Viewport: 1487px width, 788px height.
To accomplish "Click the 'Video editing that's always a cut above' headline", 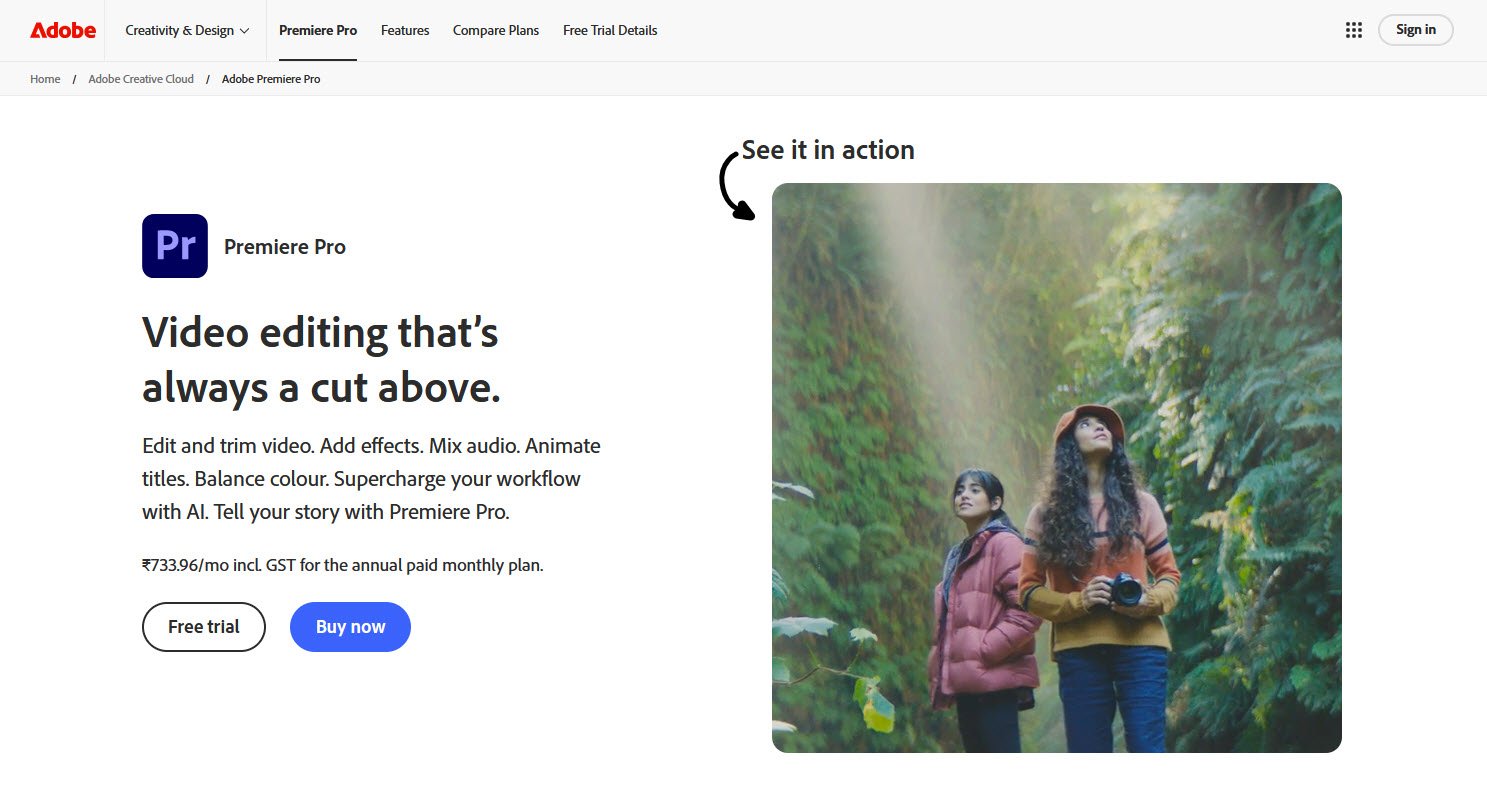I will [x=321, y=360].
